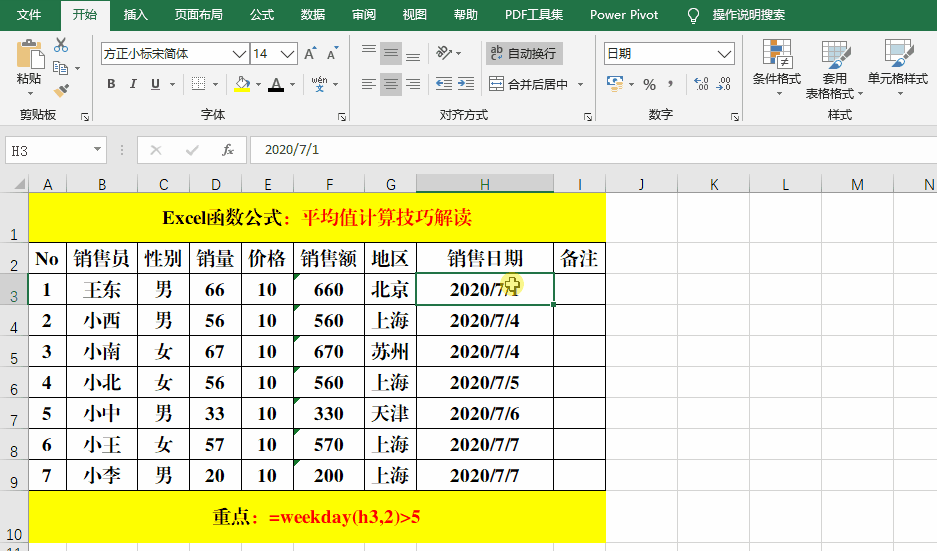Screen dimensions: 937x551
Task: Click the Increase Indent icon
Action: click(466, 84)
